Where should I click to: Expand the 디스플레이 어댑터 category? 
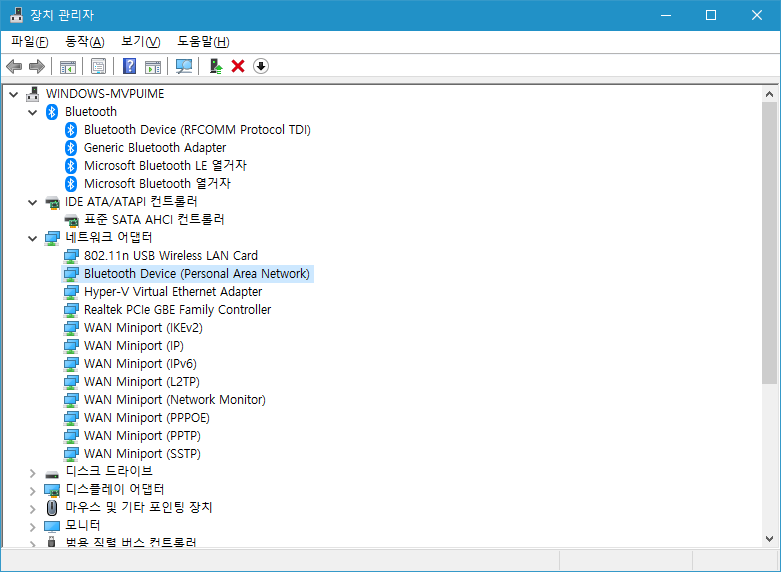tap(32, 491)
